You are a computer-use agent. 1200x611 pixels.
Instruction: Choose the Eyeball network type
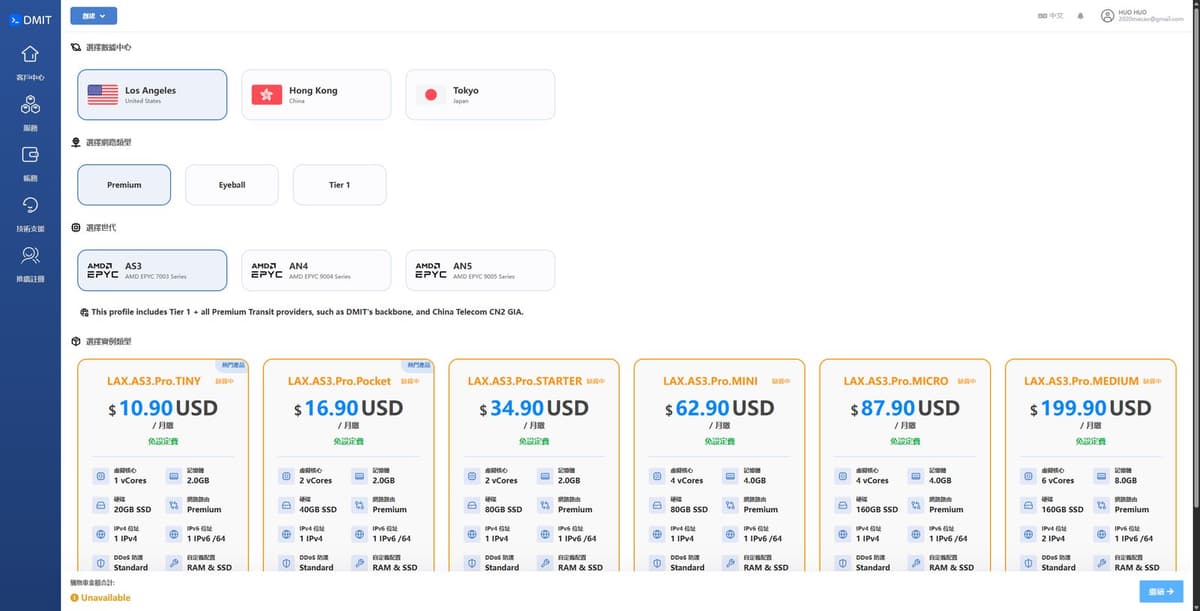pos(232,185)
